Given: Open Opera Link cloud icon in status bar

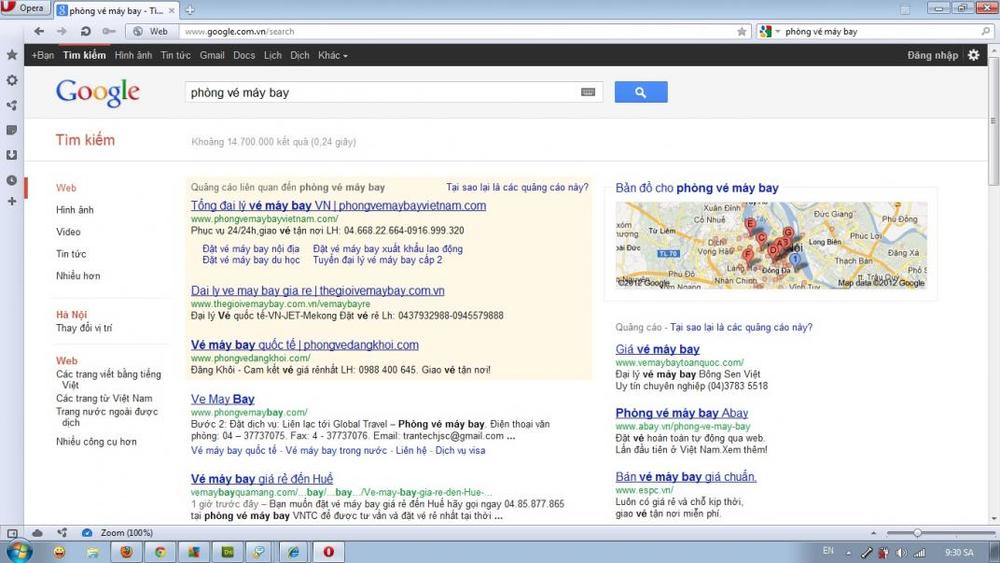Looking at the screenshot, I should pos(37,532).
